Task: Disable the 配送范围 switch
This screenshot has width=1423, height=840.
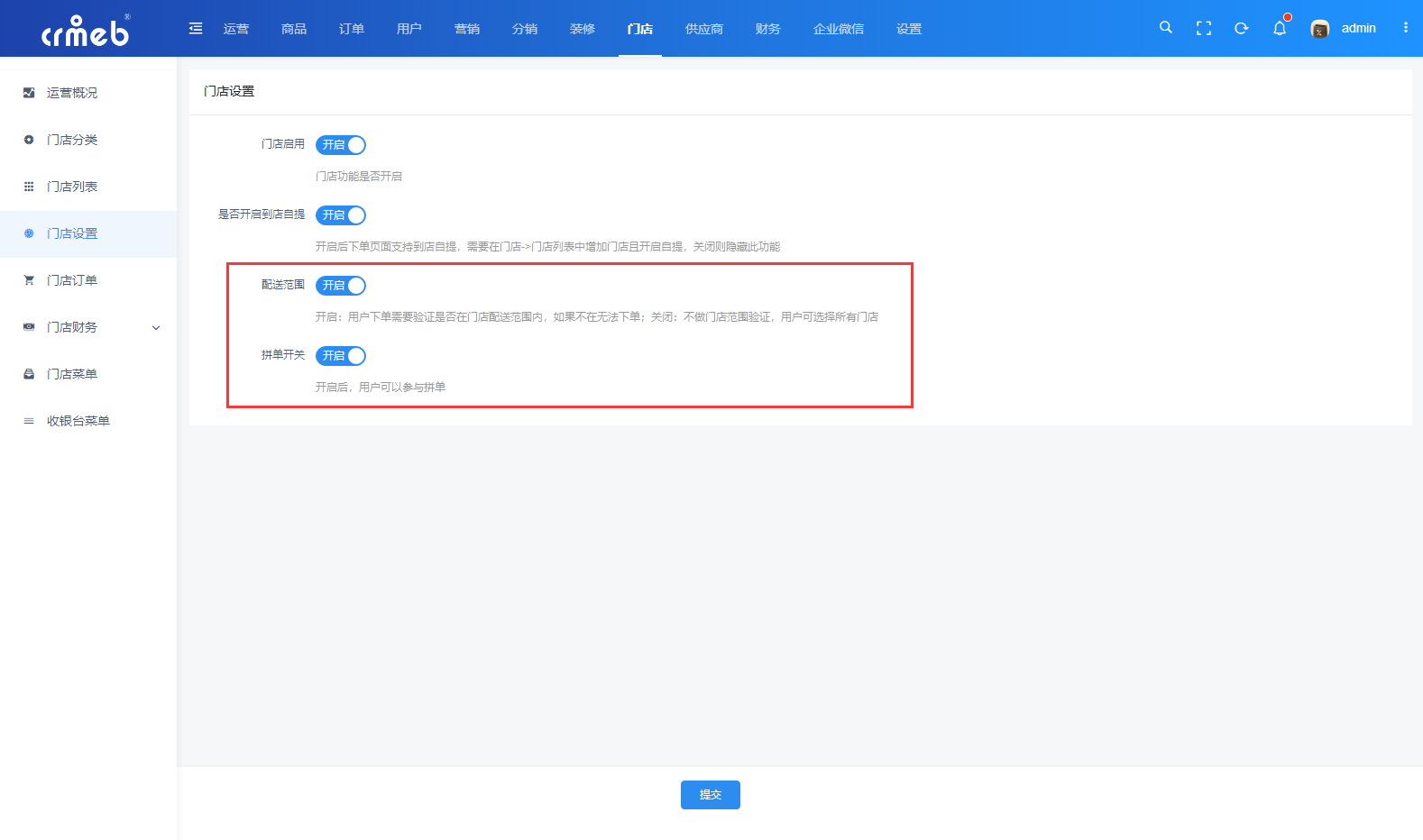Action: [341, 286]
